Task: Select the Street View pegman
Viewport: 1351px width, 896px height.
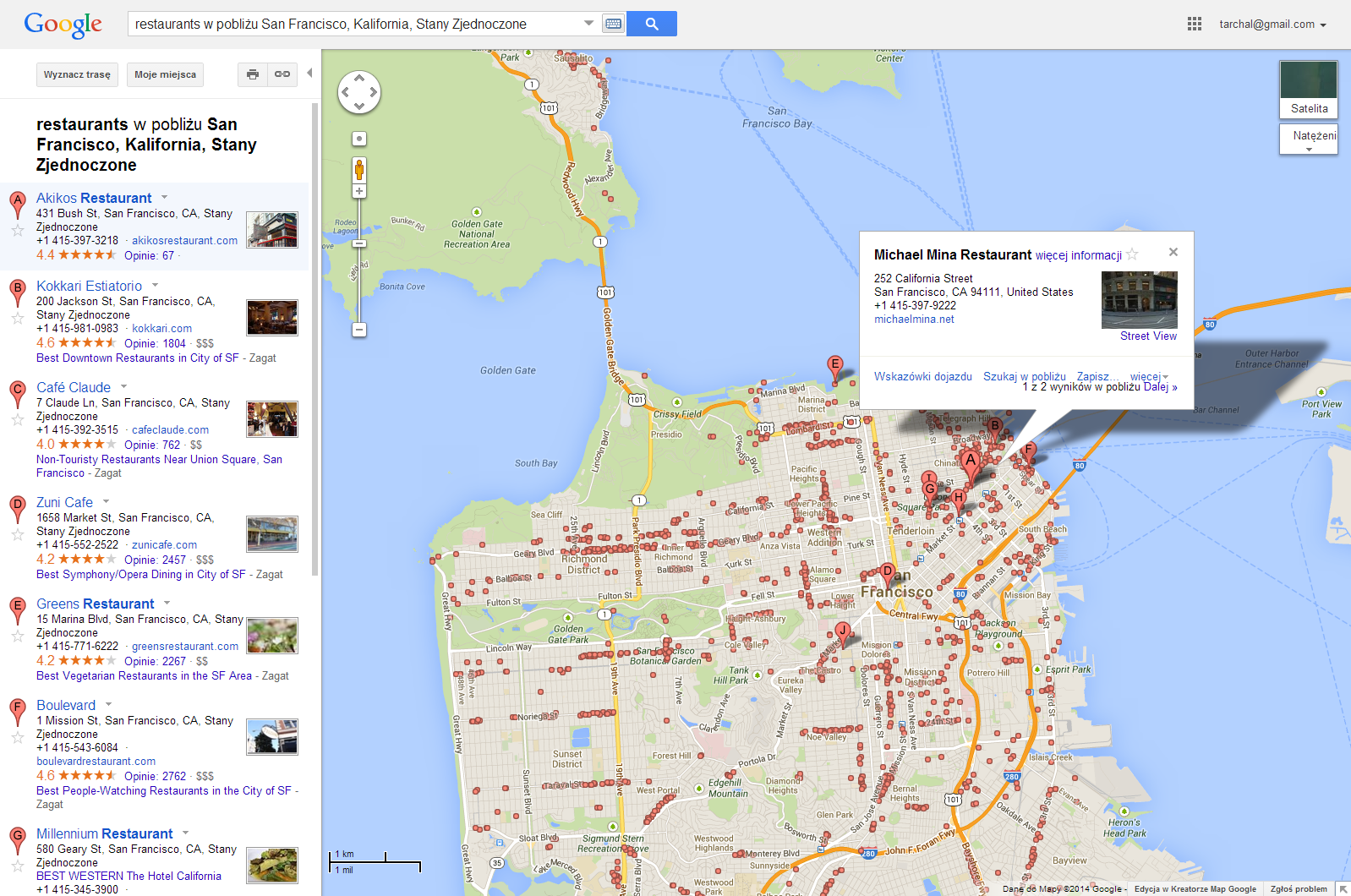Action: tap(359, 170)
